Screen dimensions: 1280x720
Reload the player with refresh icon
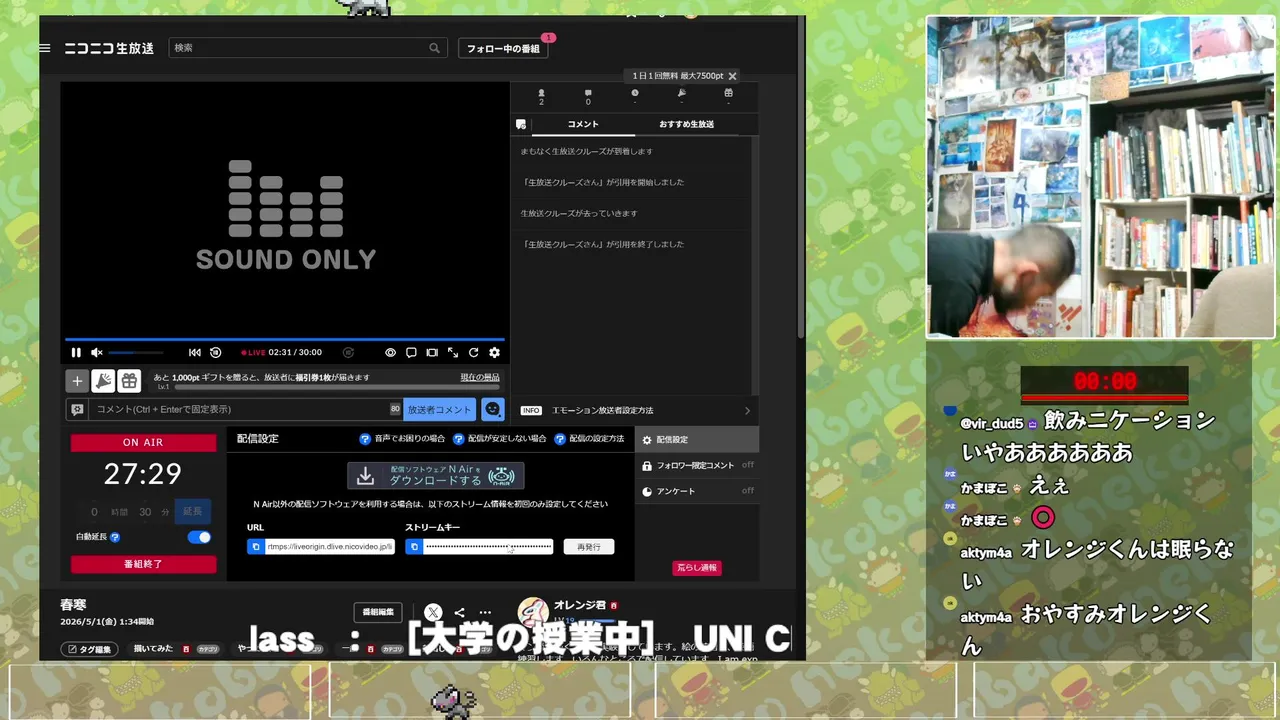473,352
